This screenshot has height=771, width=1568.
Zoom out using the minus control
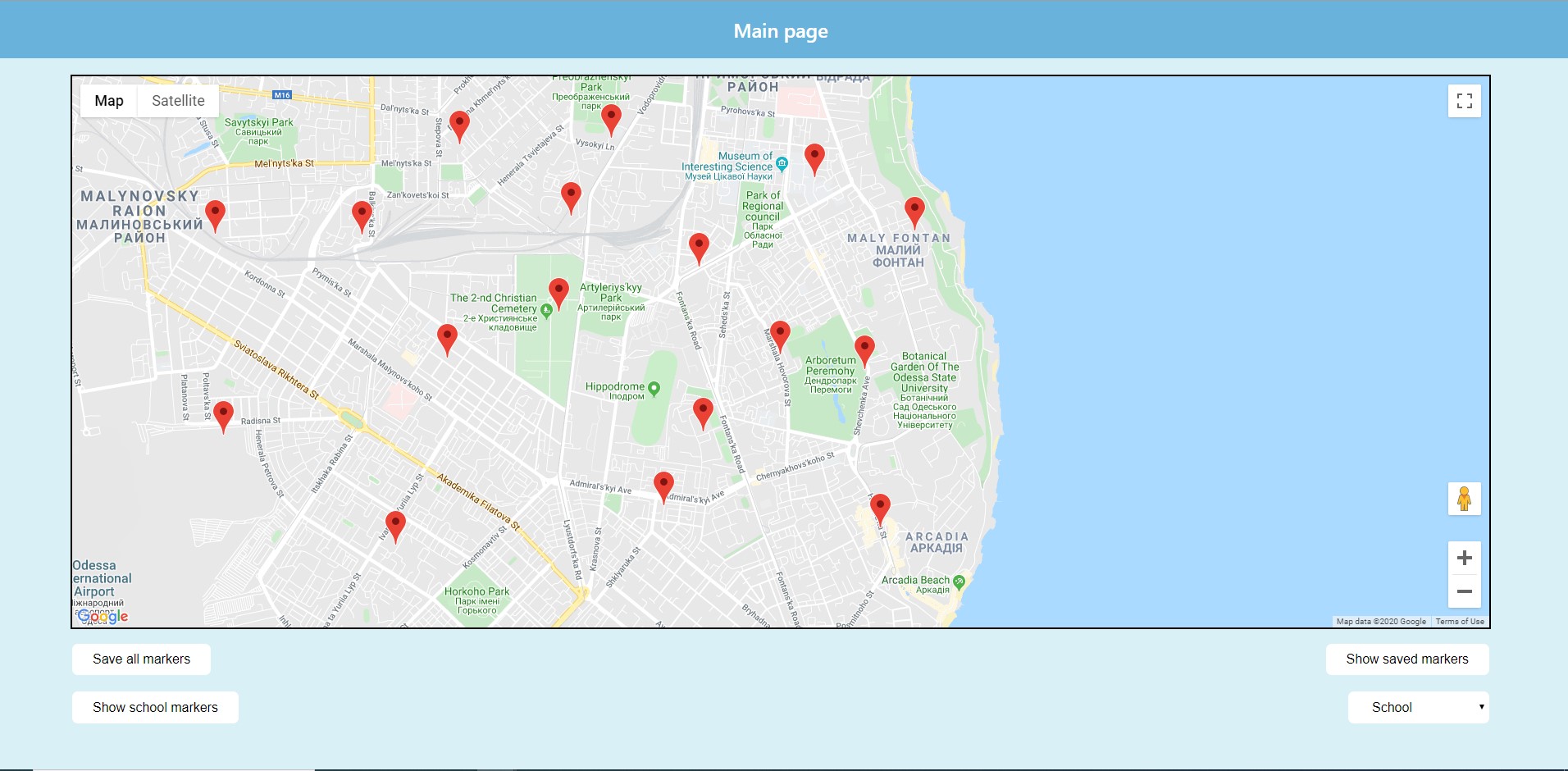1465,591
